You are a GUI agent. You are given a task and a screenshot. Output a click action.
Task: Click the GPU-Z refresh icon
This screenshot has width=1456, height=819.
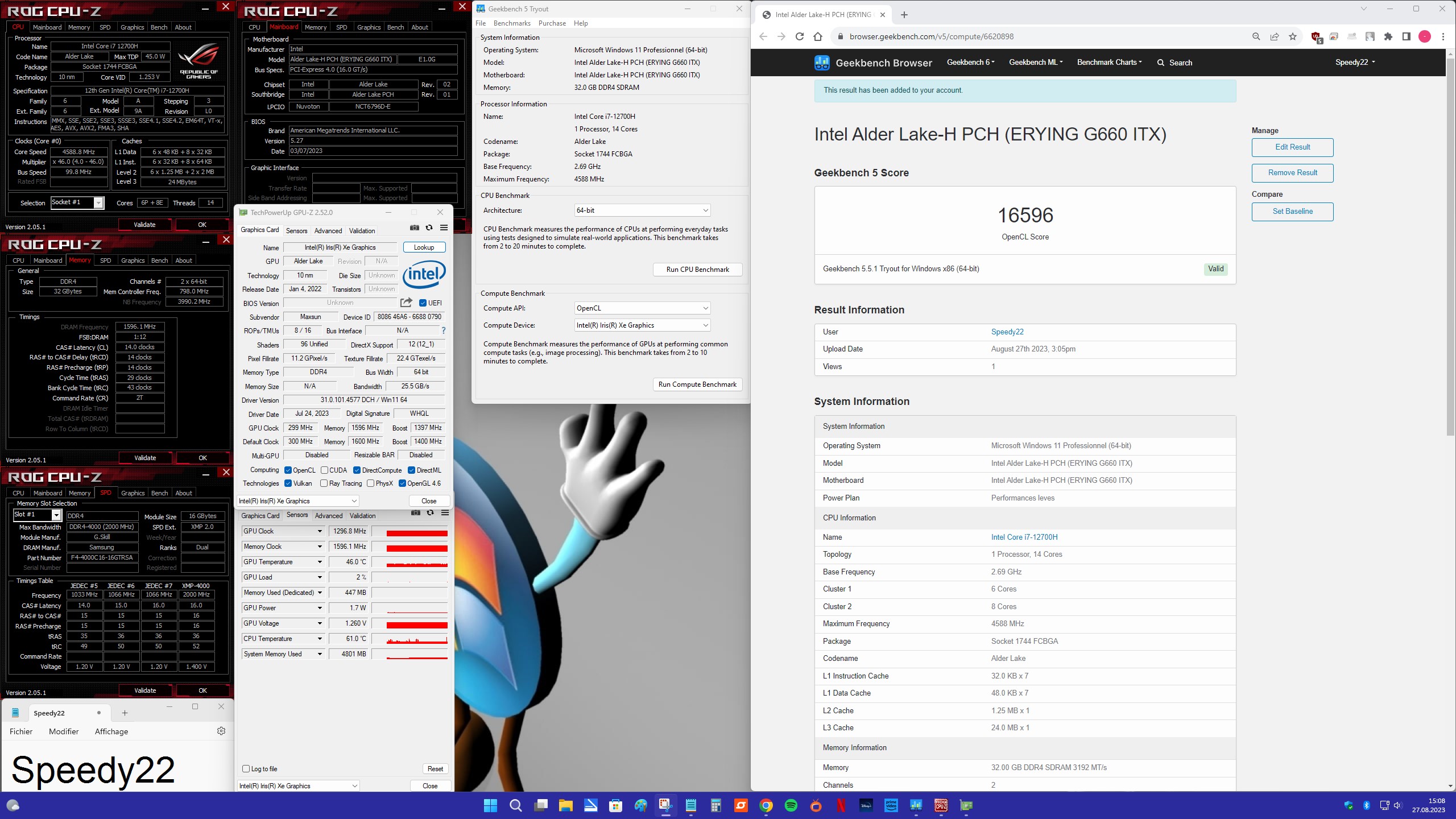click(x=429, y=227)
